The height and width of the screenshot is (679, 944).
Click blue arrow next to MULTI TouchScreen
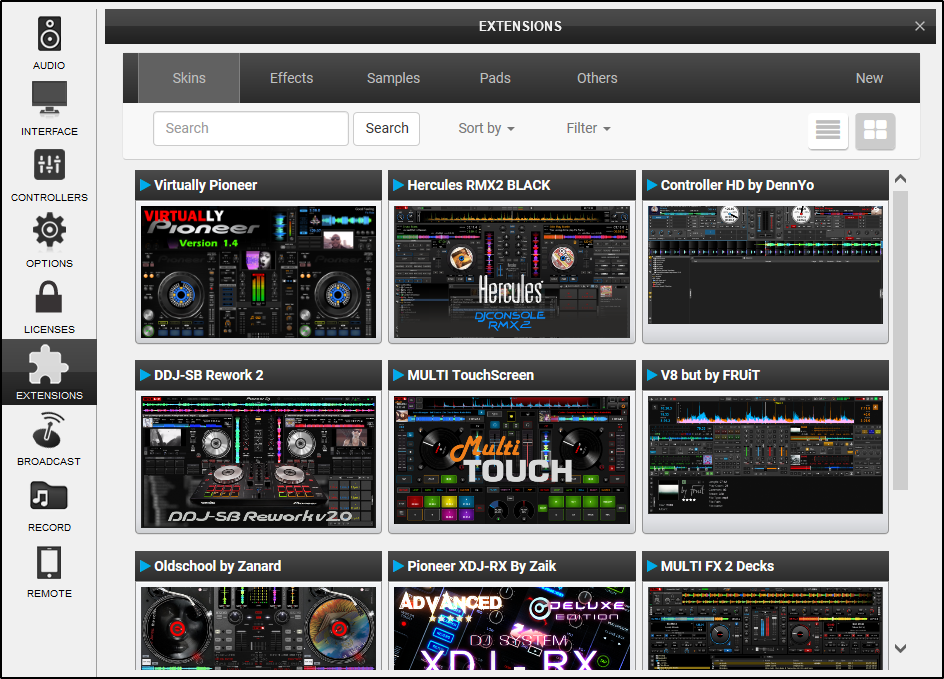(399, 375)
